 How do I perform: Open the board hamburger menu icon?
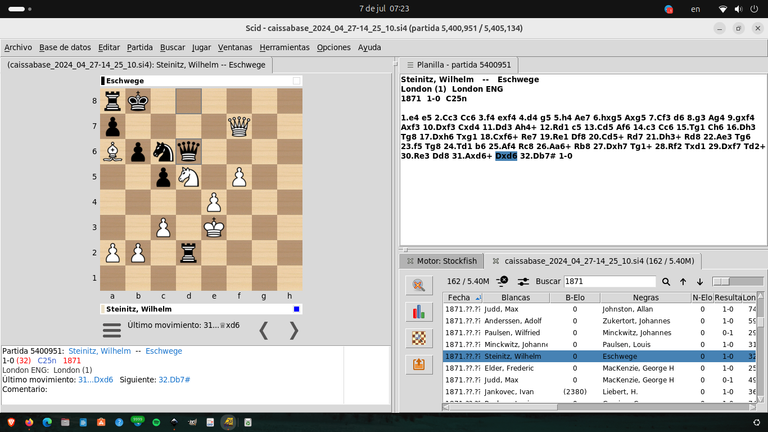pos(112,330)
